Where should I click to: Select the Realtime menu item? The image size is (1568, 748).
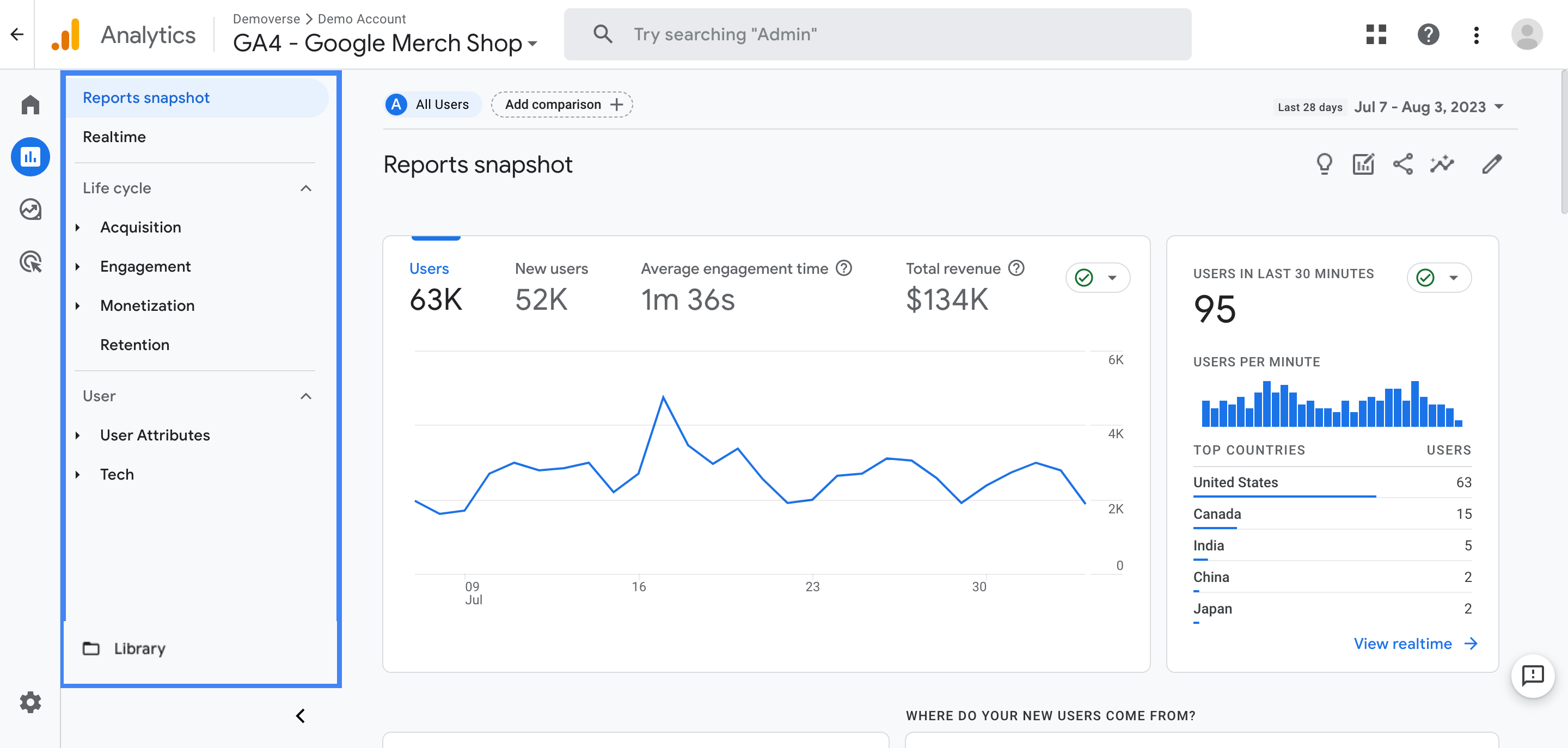pos(113,135)
